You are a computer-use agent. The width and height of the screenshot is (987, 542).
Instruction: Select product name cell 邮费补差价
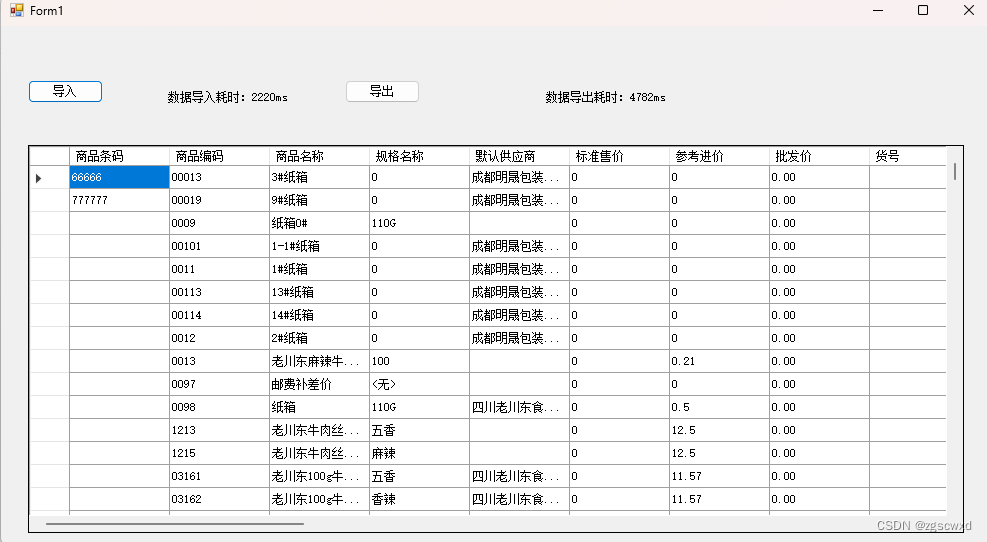point(319,384)
